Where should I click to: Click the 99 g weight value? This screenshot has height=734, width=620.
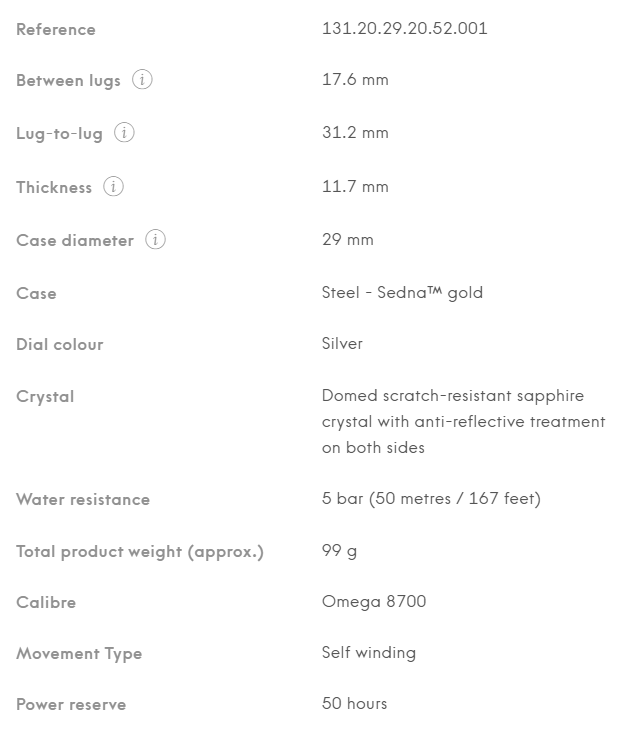point(339,551)
